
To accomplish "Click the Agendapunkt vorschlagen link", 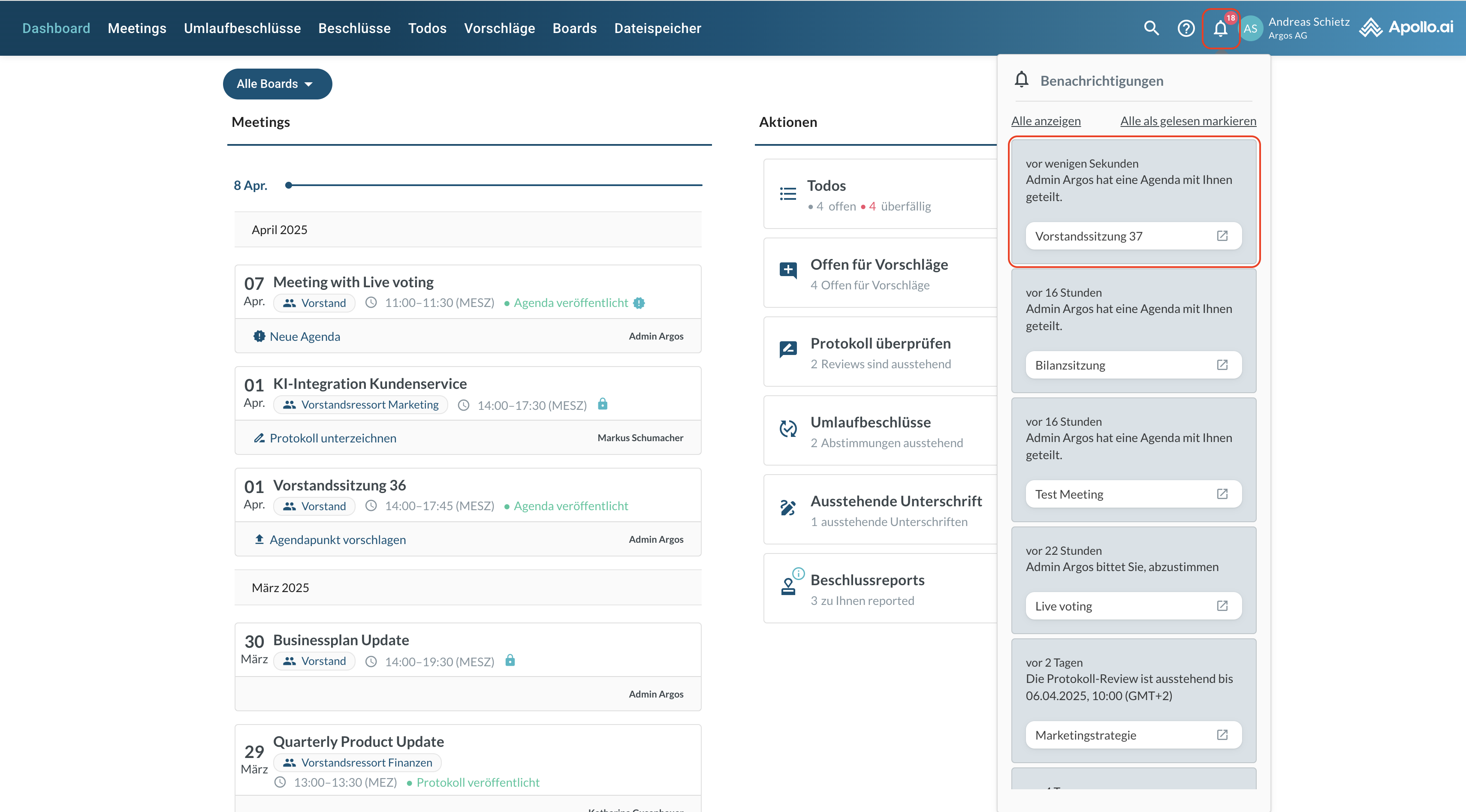I will coord(338,539).
